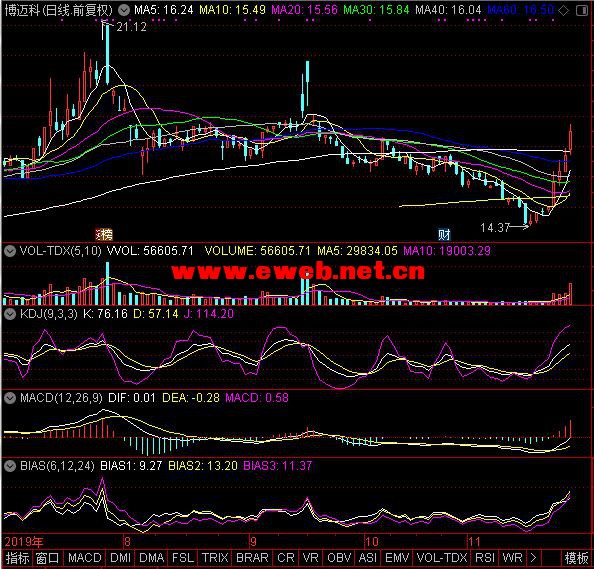Open the main chart indicator dropdown arrow
This screenshot has width=594, height=569.
(x=123, y=10)
